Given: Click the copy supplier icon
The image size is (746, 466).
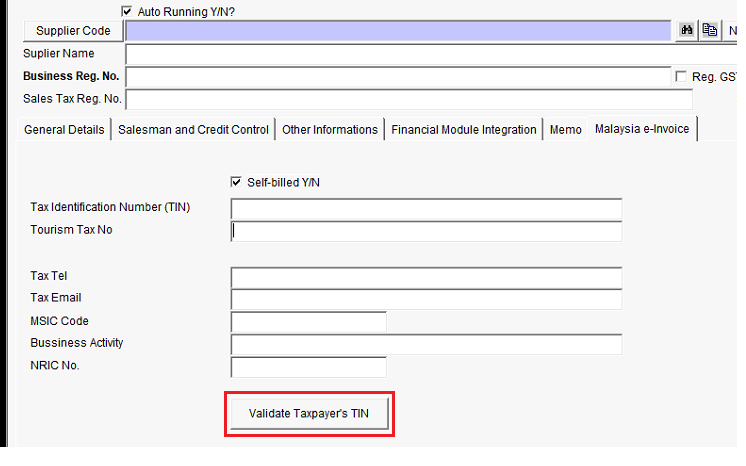Looking at the screenshot, I should (709, 31).
